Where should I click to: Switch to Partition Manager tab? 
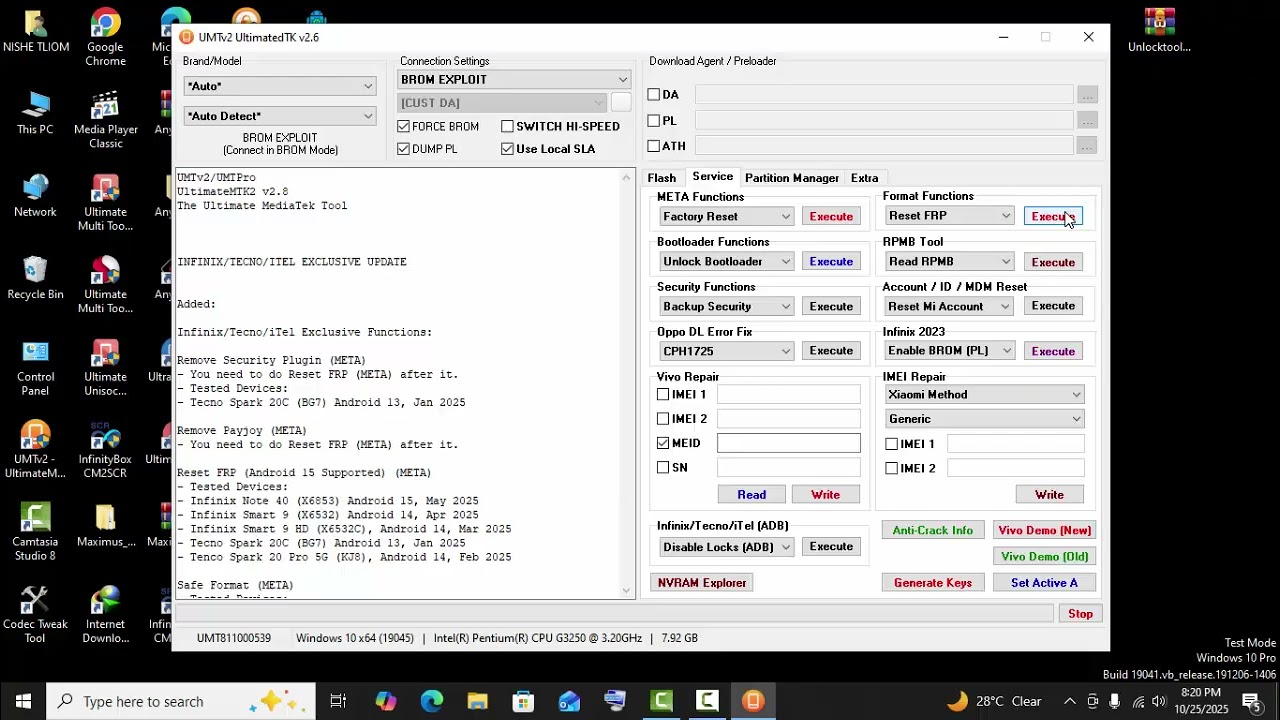coord(792,178)
